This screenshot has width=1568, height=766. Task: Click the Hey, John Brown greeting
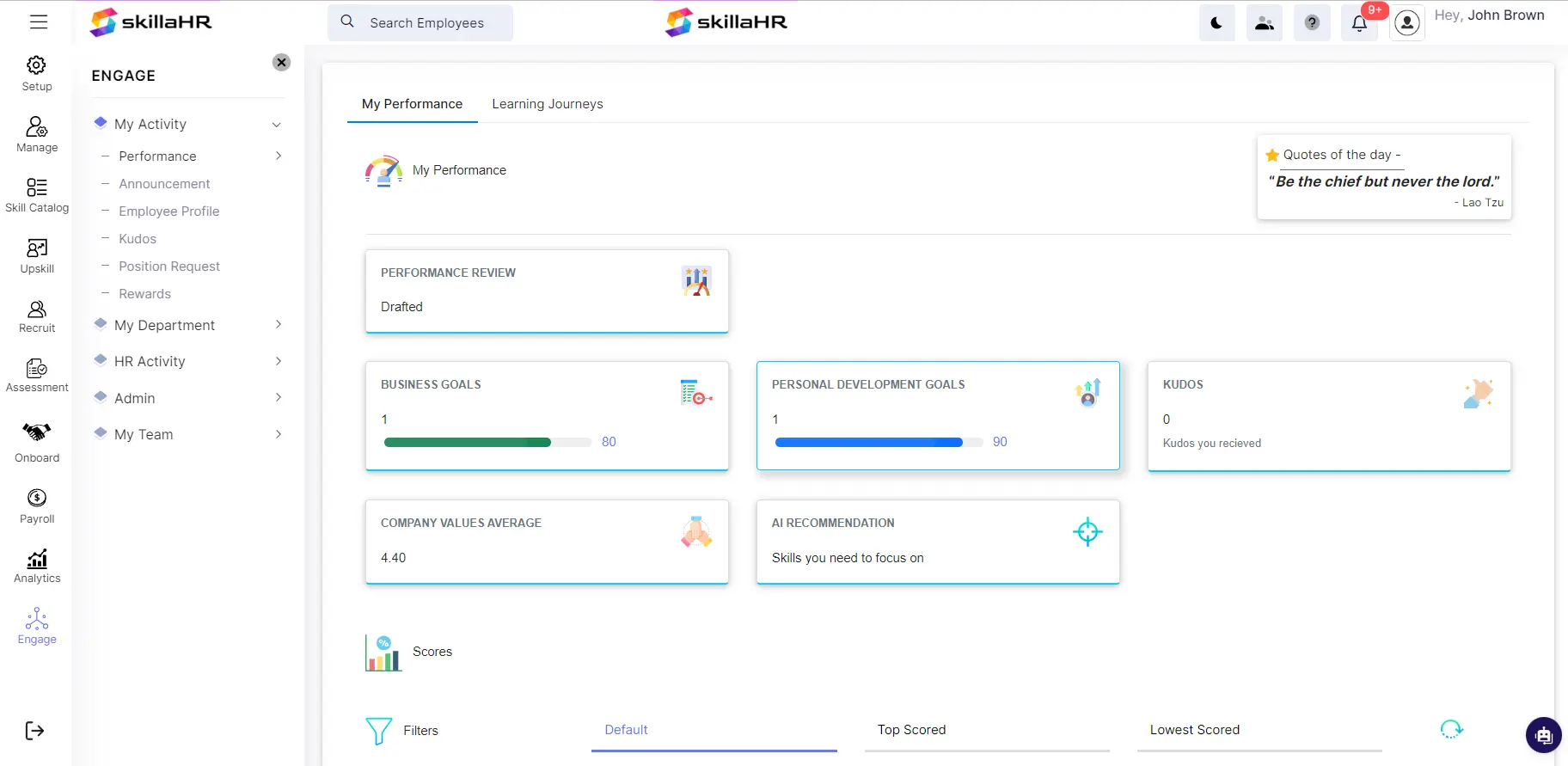click(1489, 15)
